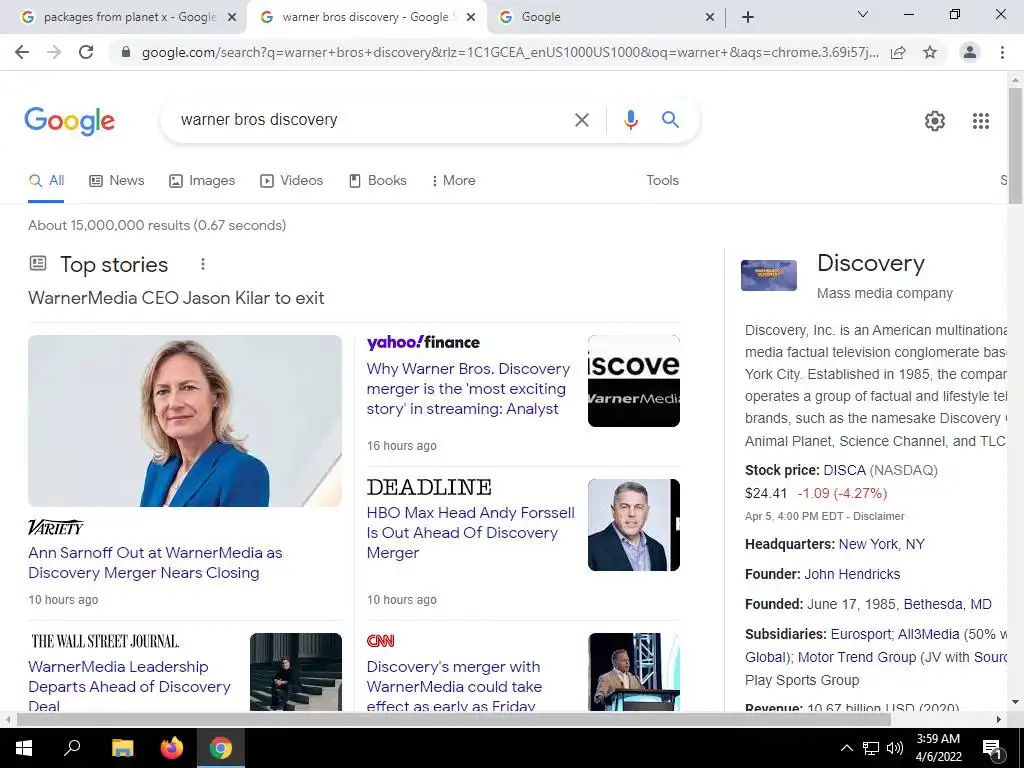This screenshot has width=1024, height=768.
Task: Click the vertical scrollbar thumb
Action: [x=1015, y=145]
